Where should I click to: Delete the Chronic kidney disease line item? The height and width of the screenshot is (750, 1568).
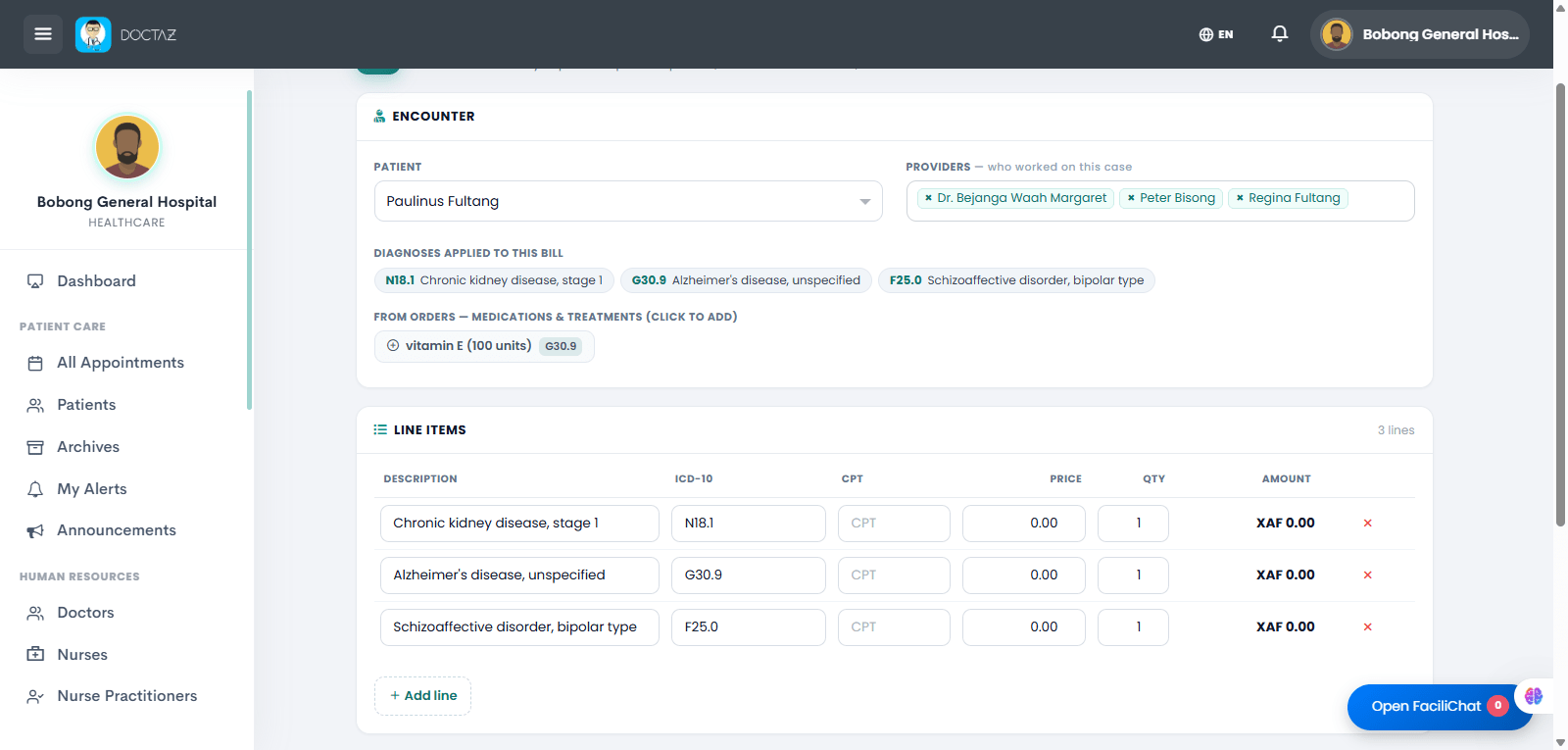click(x=1367, y=524)
